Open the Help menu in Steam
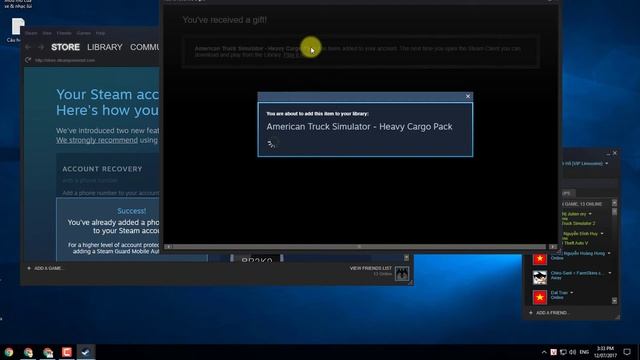 click(x=100, y=33)
